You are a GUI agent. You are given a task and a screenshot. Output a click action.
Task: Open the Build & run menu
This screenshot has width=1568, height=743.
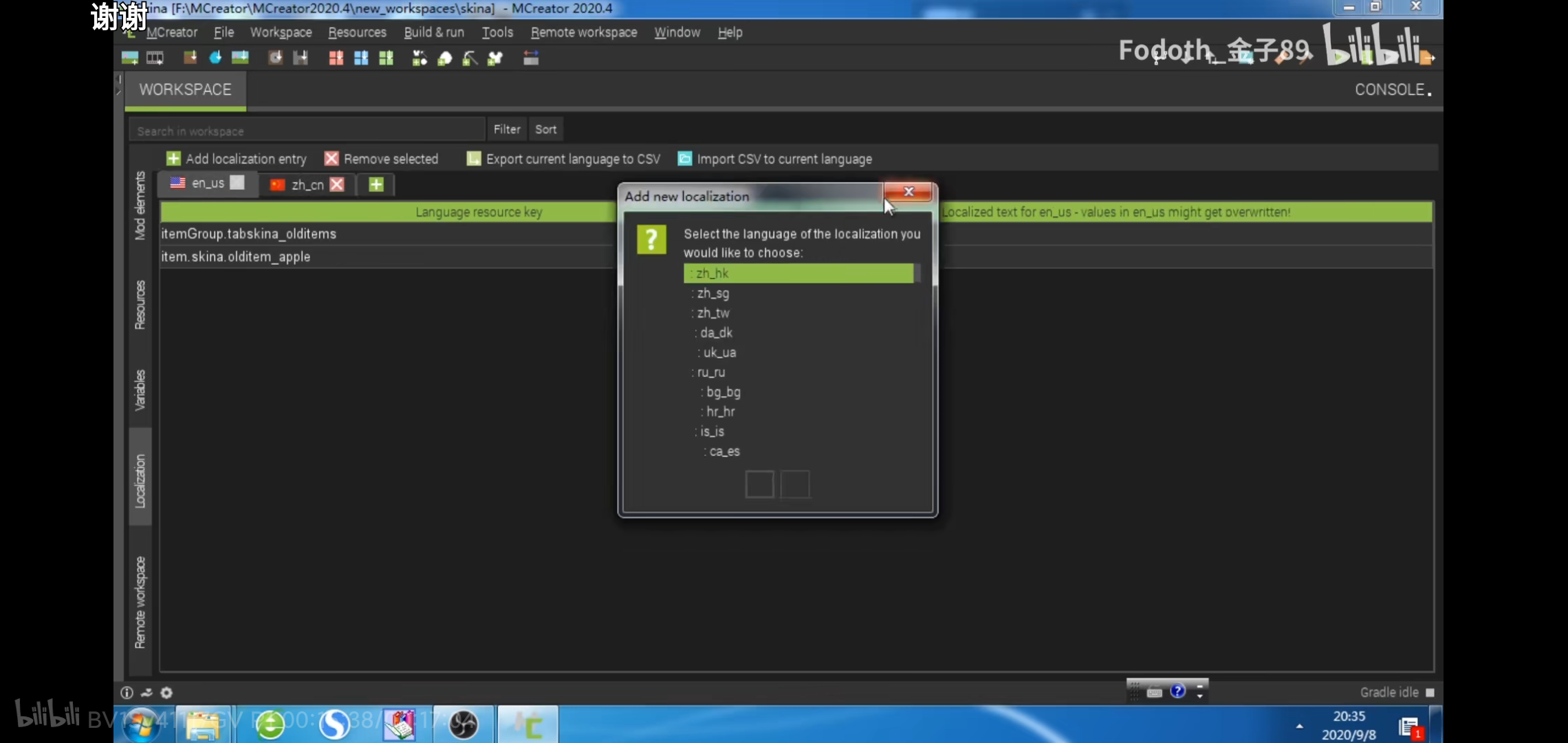433,32
